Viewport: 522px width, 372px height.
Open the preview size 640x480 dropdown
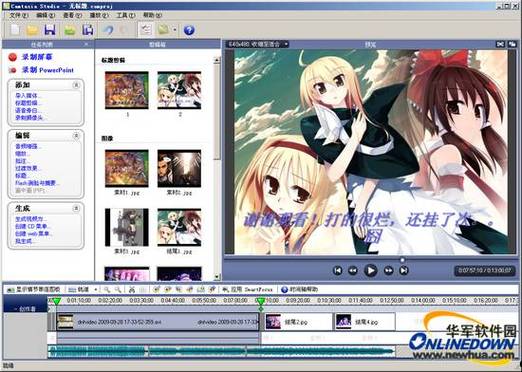[x=258, y=44]
